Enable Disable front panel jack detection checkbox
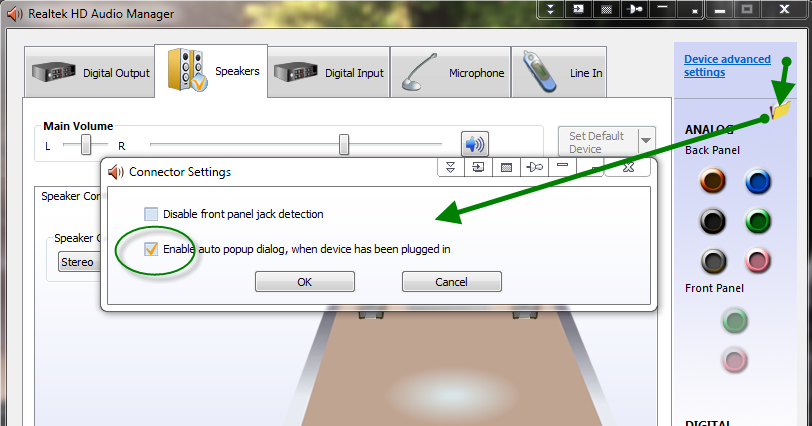The image size is (812, 426). pos(151,214)
